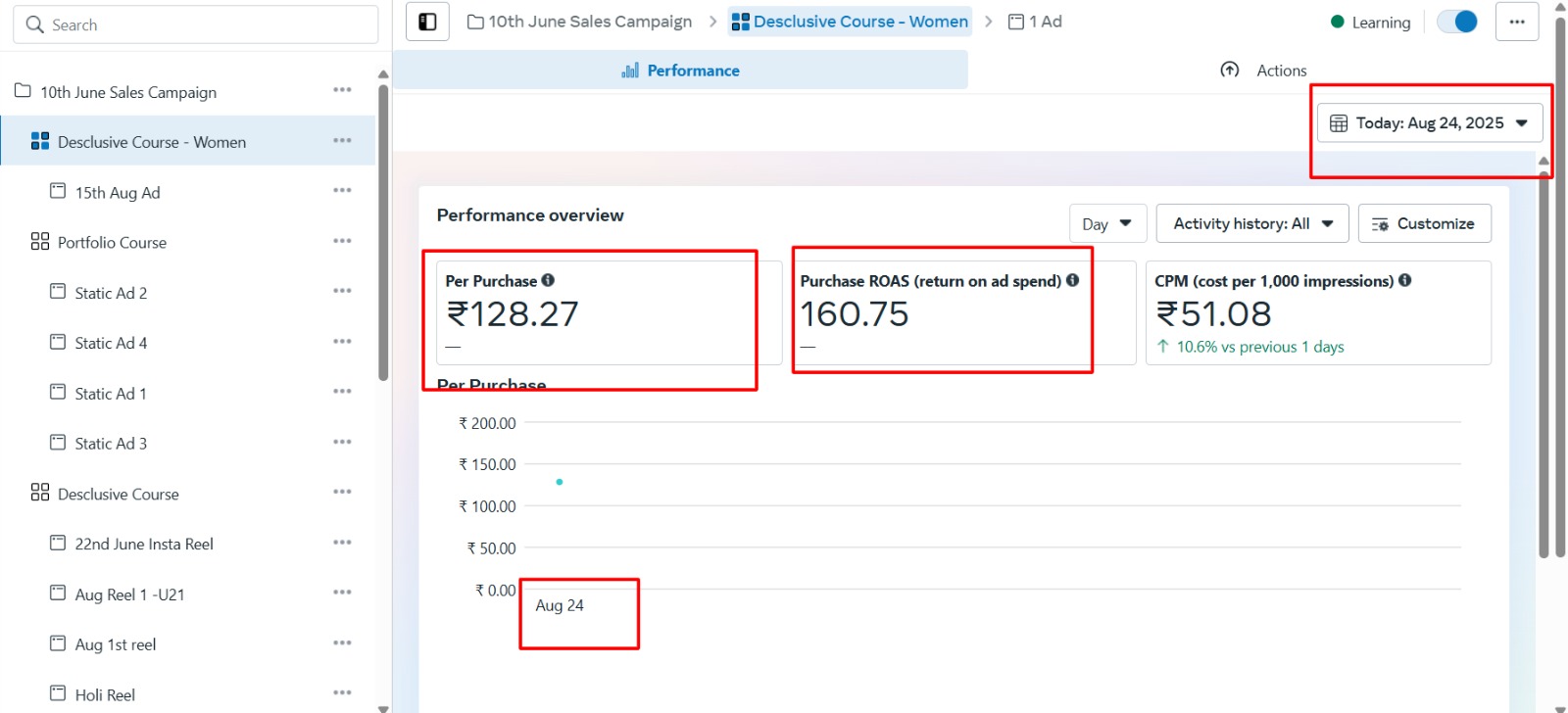Open the date range dropdown Today: Aug 24
The width and height of the screenshot is (1568, 713).
(x=1429, y=123)
